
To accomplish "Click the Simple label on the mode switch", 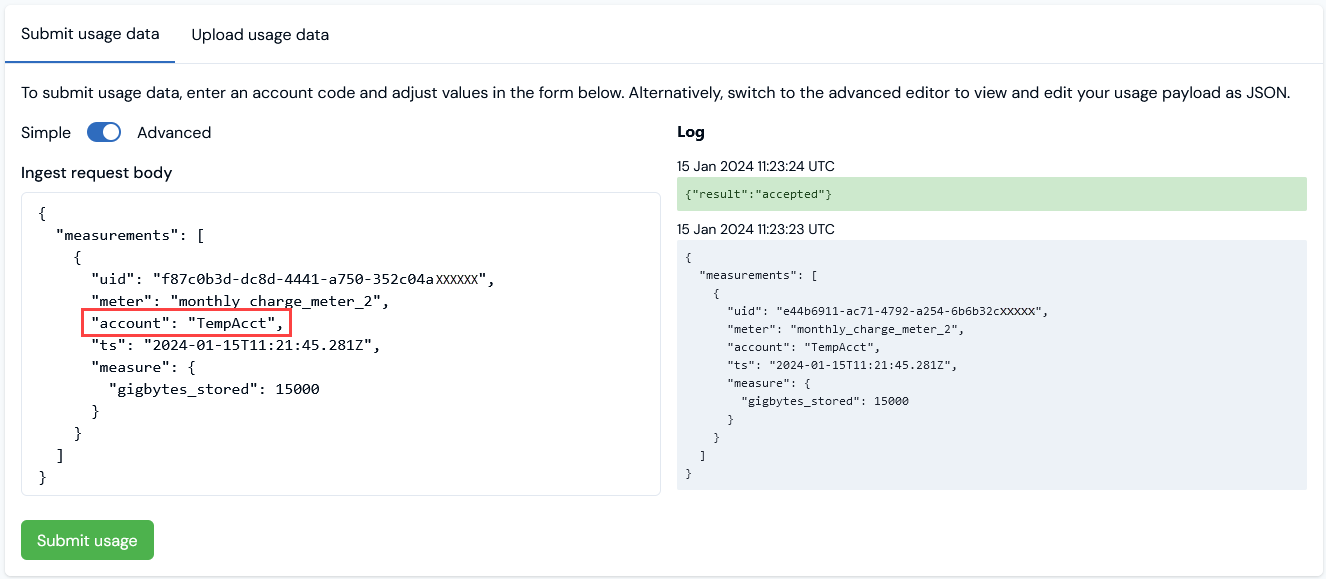I will coord(46,132).
